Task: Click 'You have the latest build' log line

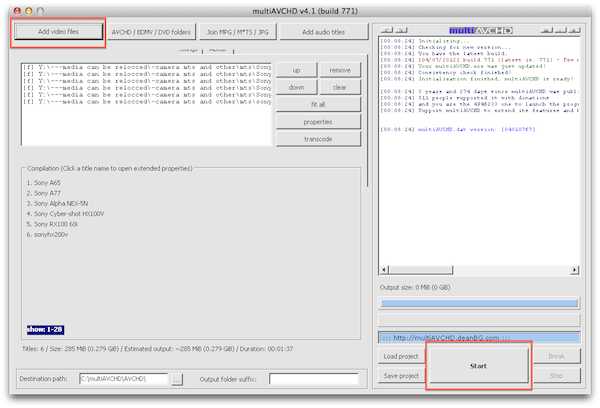Action: 443,54
